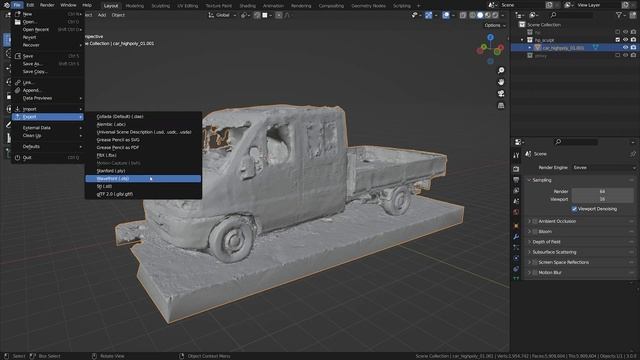The height and width of the screenshot is (360, 640).
Task: Open outliner editor type icon
Action: click(520, 15)
